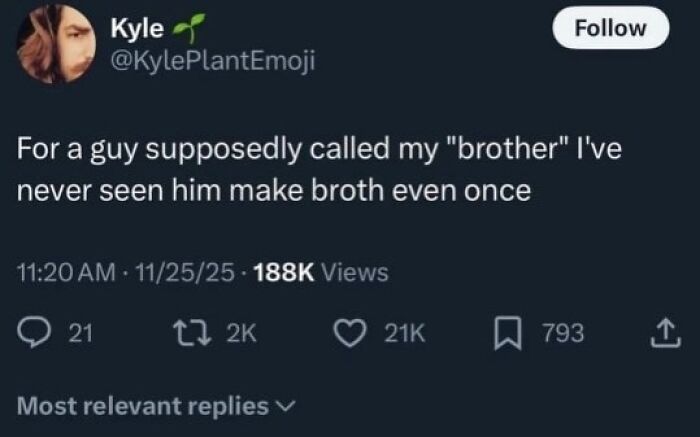Screen dimensions: 700x437
Task: Click the seedling emoji beside Kyle's name
Action: point(183,28)
